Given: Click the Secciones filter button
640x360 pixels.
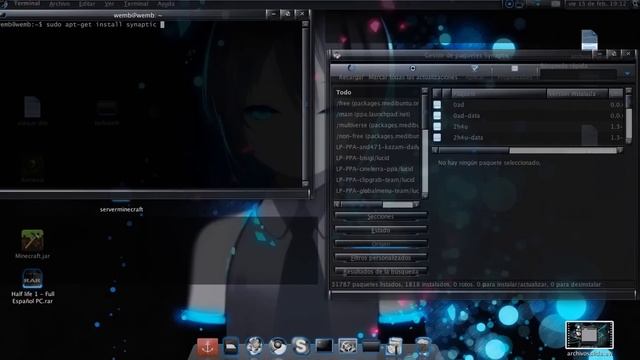Looking at the screenshot, I should pyautogui.click(x=381, y=216).
